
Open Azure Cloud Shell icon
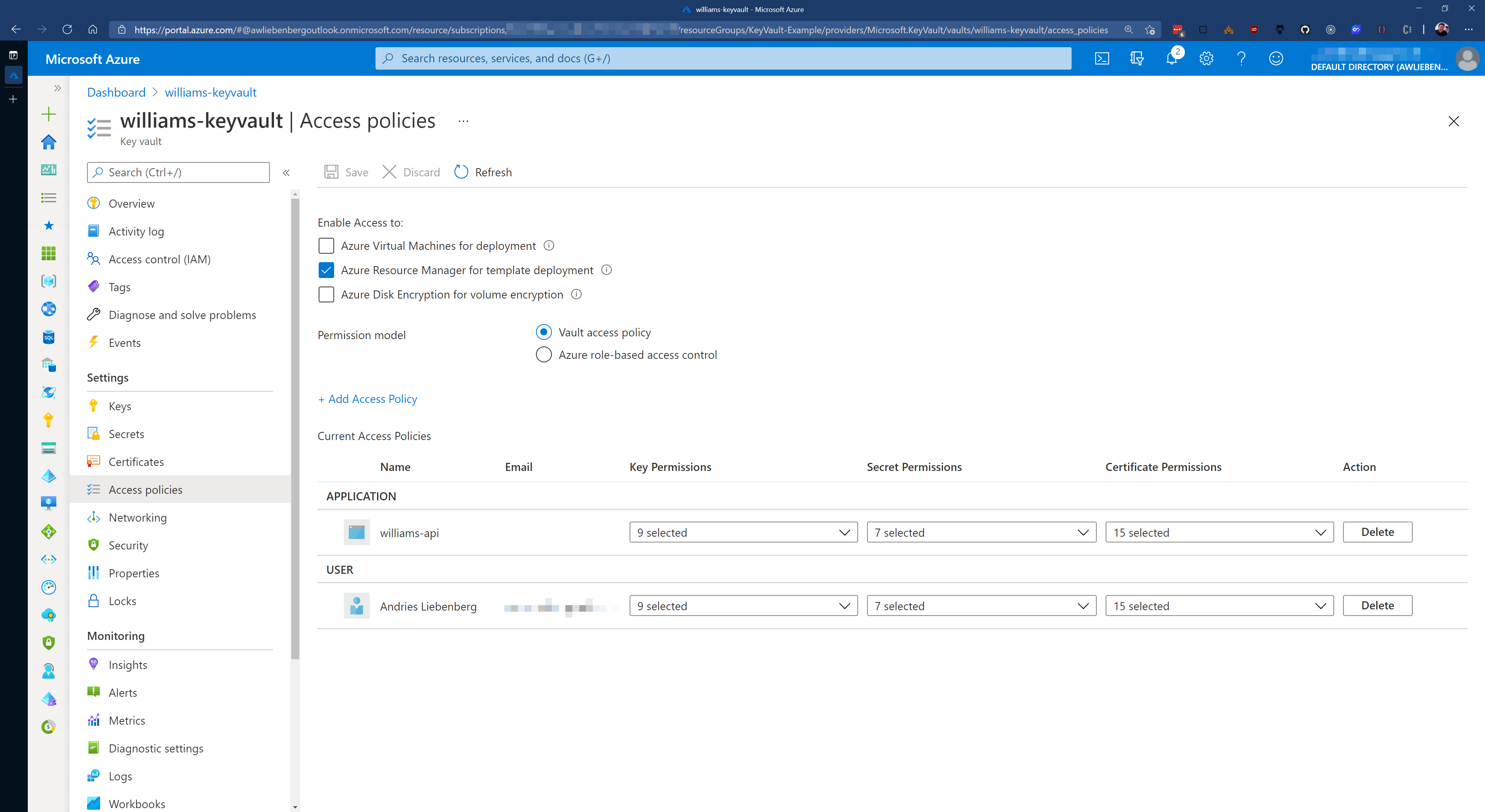1102,58
